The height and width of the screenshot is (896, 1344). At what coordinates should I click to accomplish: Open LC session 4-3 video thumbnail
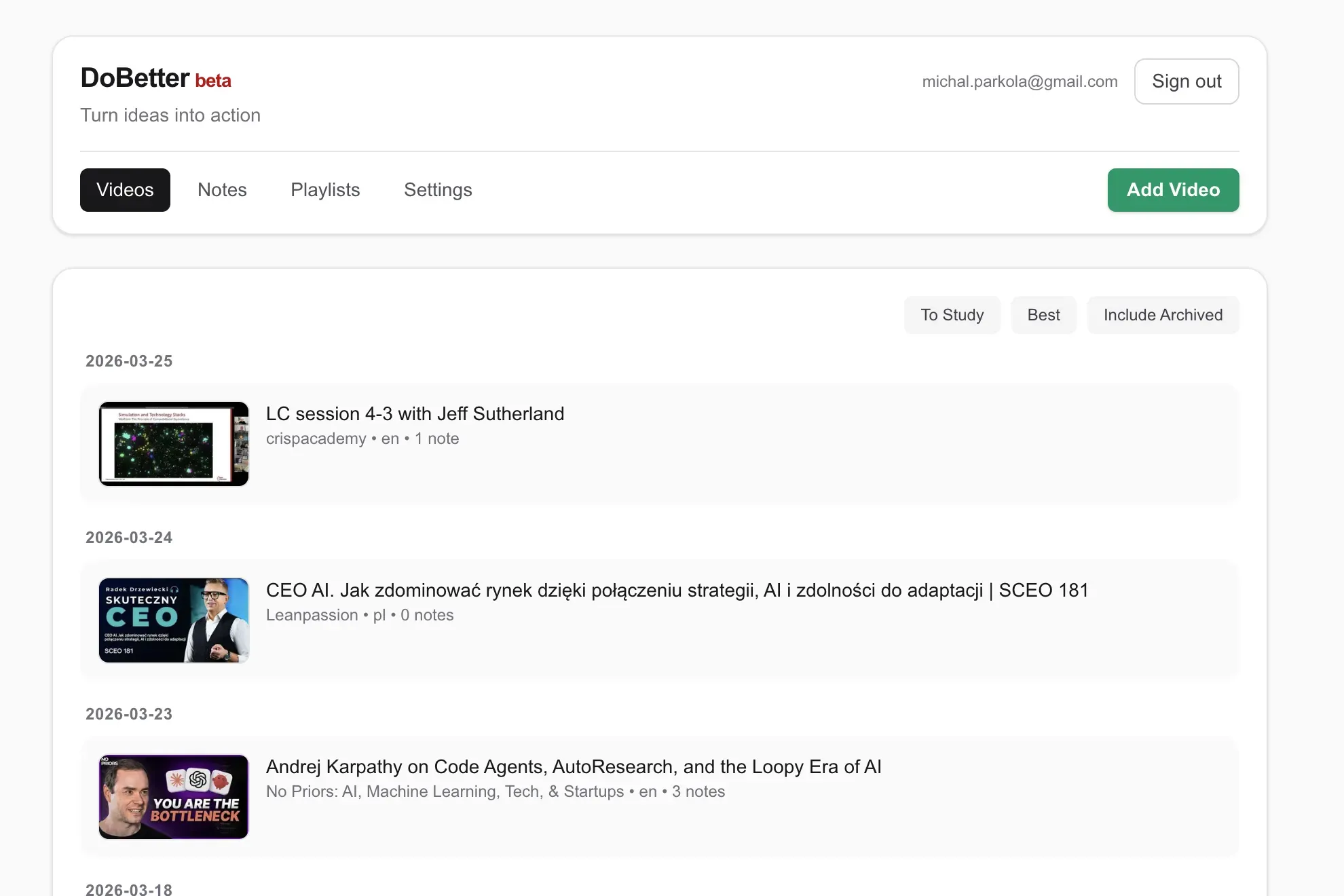174,444
